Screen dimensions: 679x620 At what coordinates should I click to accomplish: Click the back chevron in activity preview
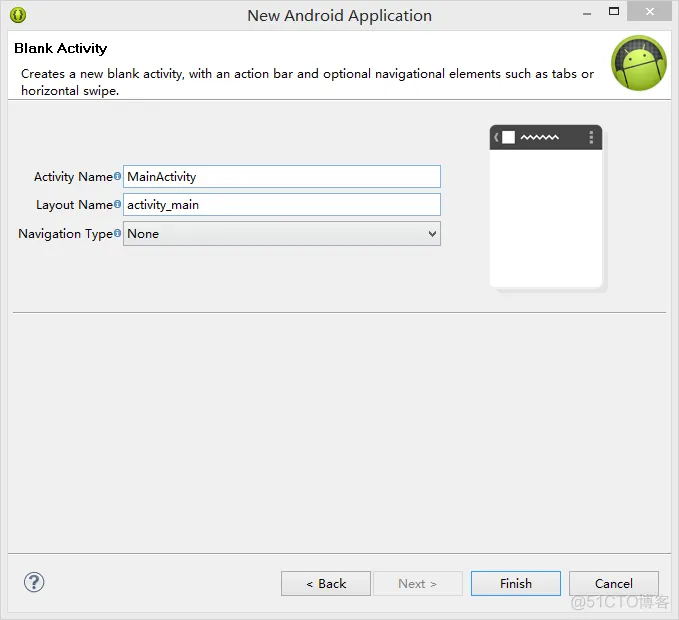click(x=496, y=137)
